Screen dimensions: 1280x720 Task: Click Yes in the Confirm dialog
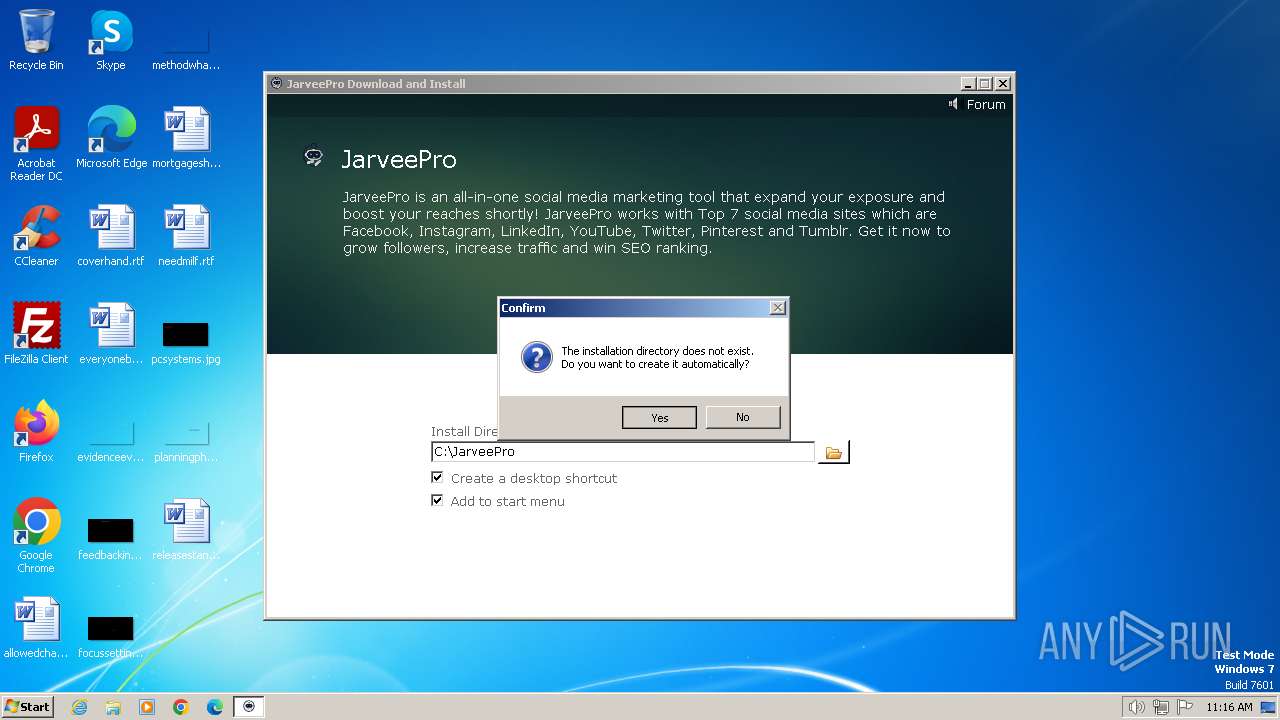tap(659, 417)
